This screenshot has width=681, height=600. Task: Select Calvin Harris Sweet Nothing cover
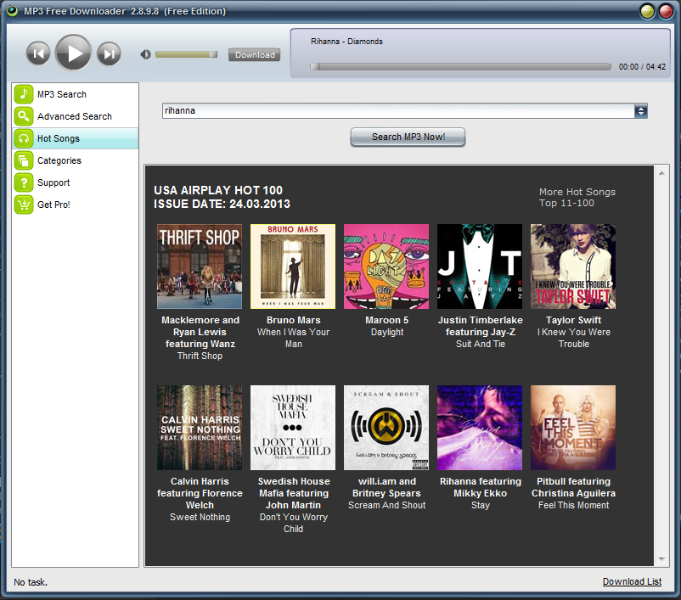[x=199, y=428]
